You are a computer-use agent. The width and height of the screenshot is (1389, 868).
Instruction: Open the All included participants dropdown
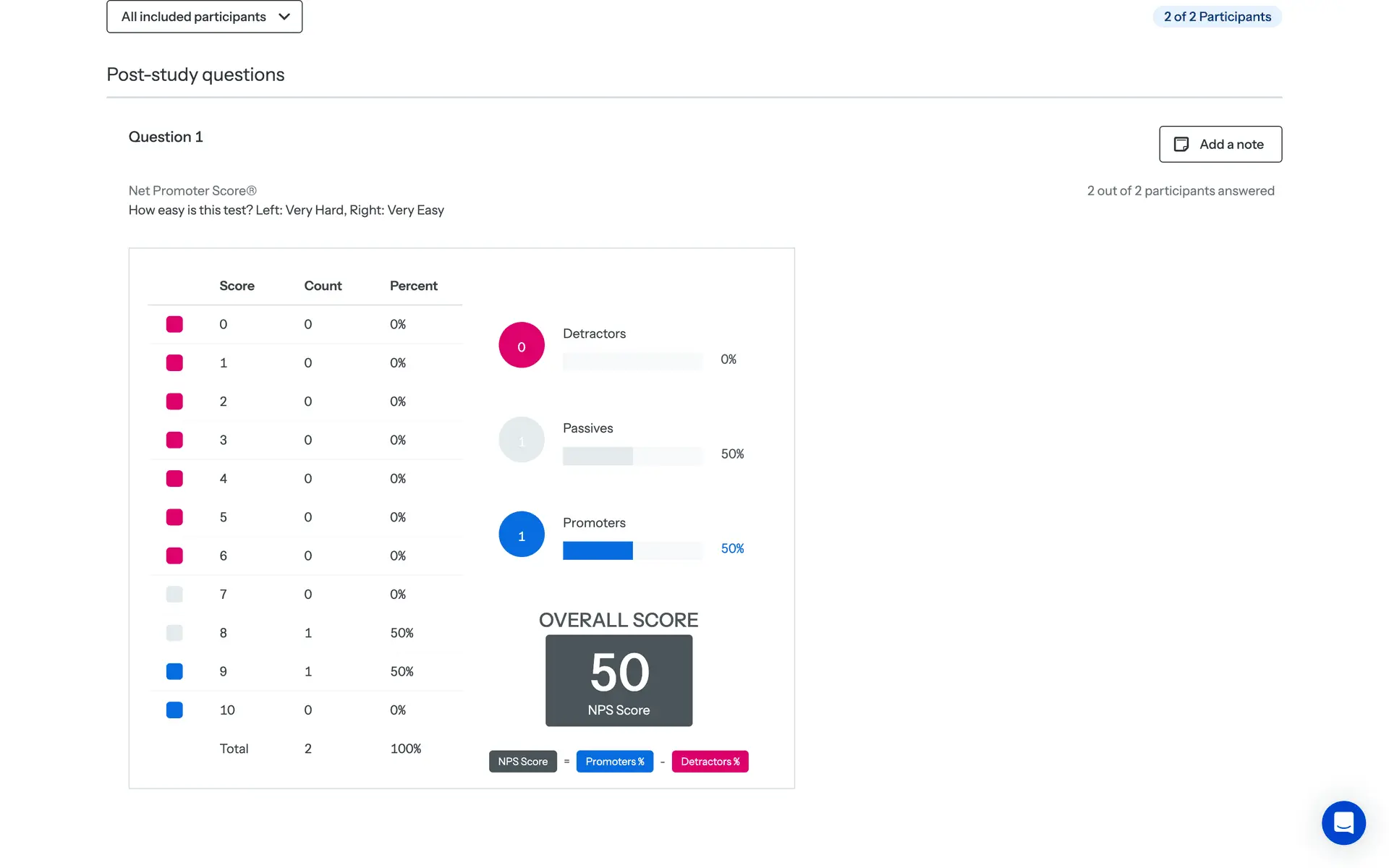[204, 17]
